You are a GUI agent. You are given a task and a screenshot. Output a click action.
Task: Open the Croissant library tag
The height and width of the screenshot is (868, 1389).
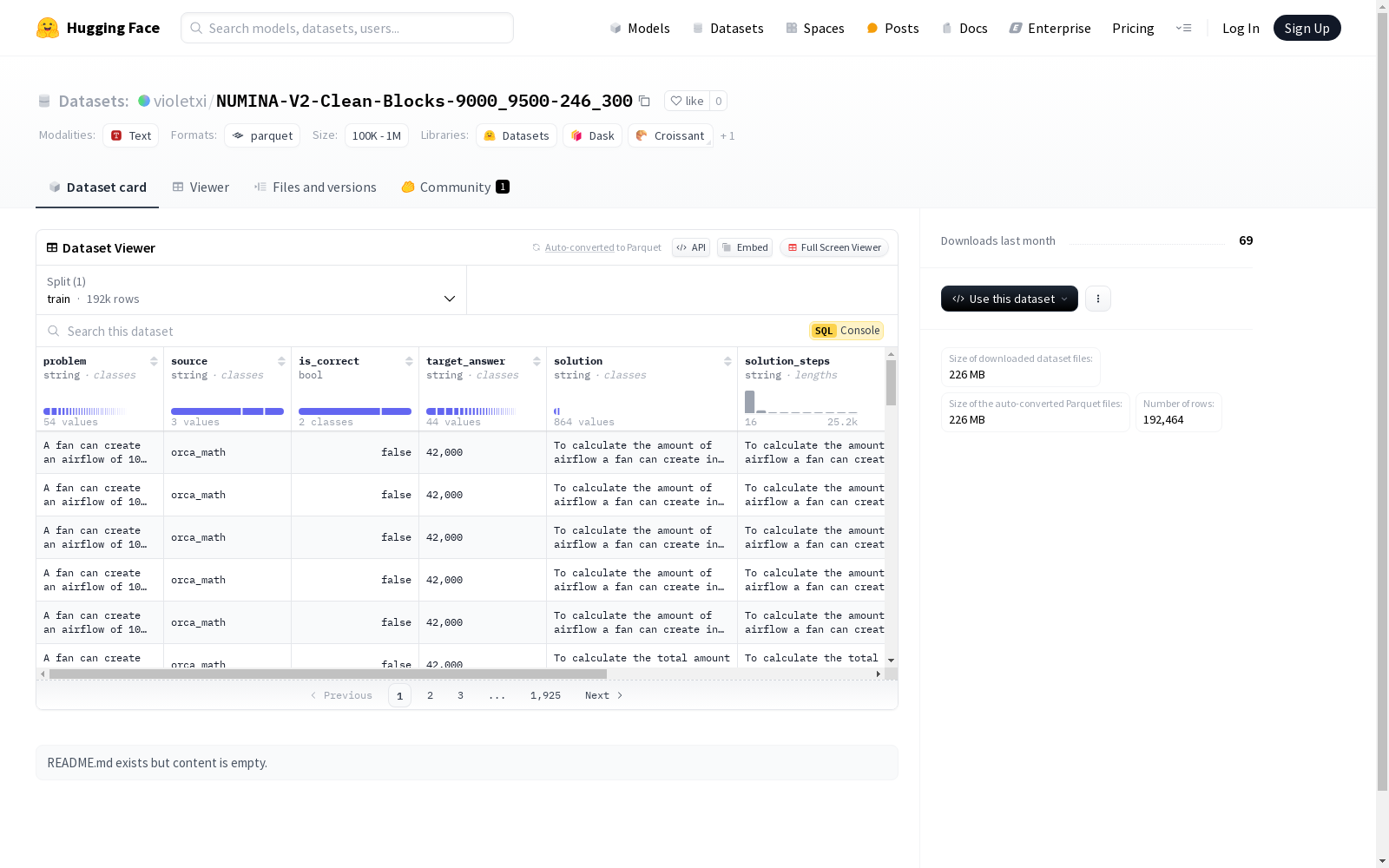click(x=670, y=135)
